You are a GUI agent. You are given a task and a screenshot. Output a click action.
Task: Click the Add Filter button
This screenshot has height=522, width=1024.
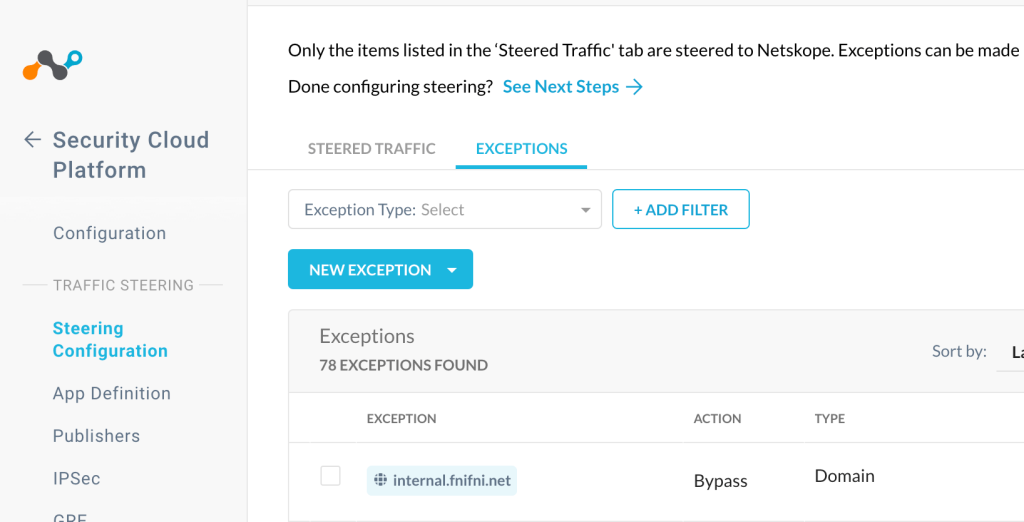(x=680, y=209)
